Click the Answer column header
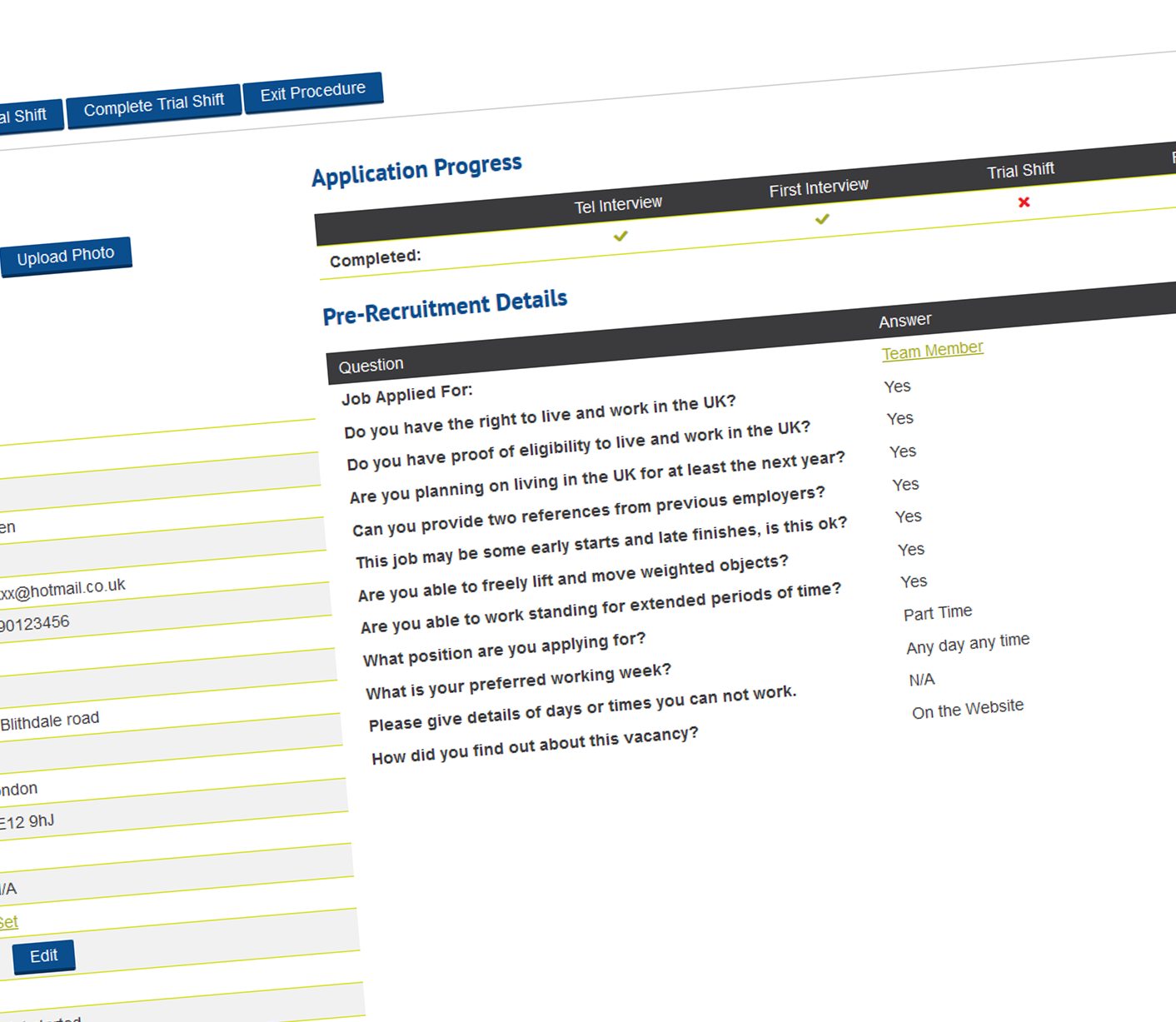 [905, 320]
